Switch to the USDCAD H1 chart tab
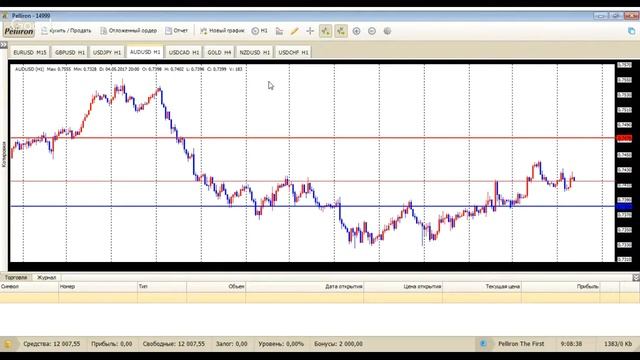Image resolution: width=640 pixels, height=360 pixels. 184,52
